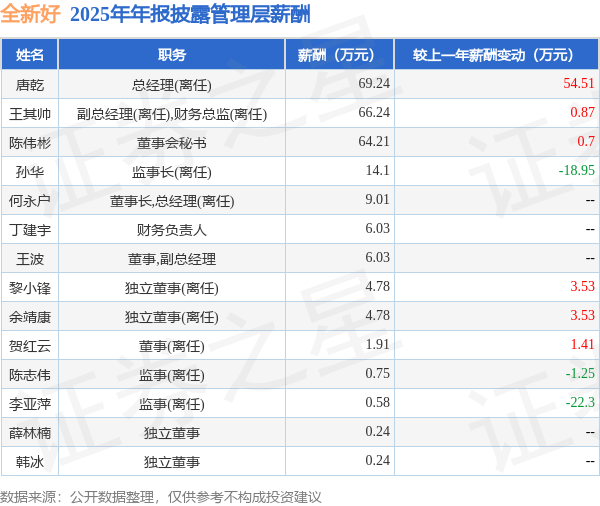Click 独立董事(离任) in 黎小锋 row

tap(172, 288)
